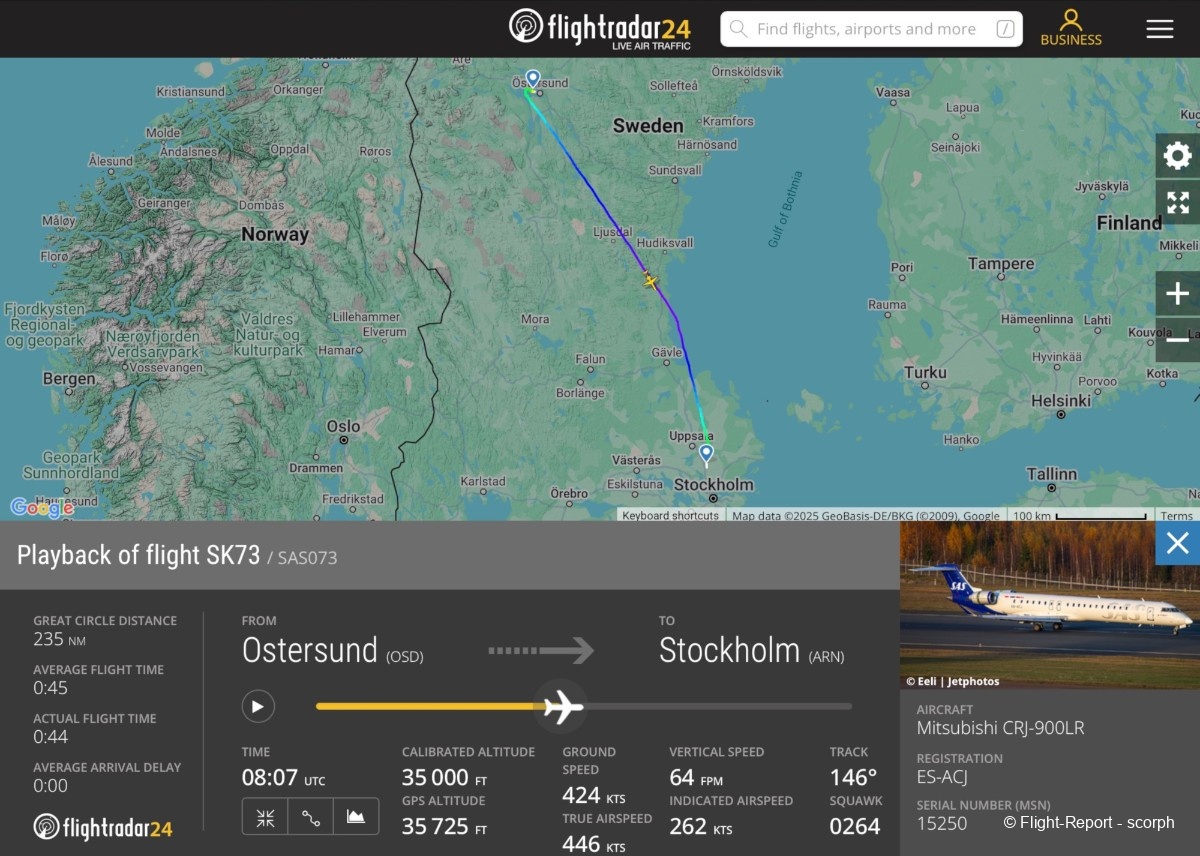Click the Ostersund origin map pin
This screenshot has height=856, width=1200.
click(533, 79)
